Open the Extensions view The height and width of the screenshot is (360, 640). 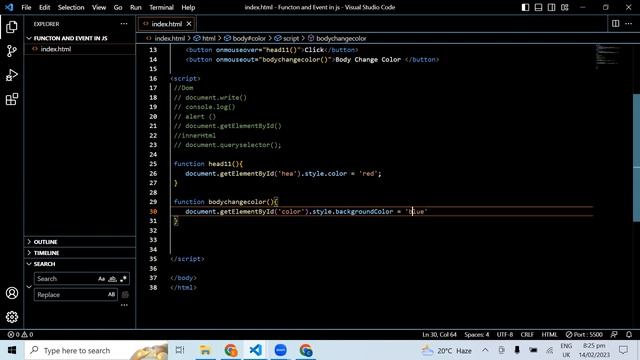click(x=12, y=99)
